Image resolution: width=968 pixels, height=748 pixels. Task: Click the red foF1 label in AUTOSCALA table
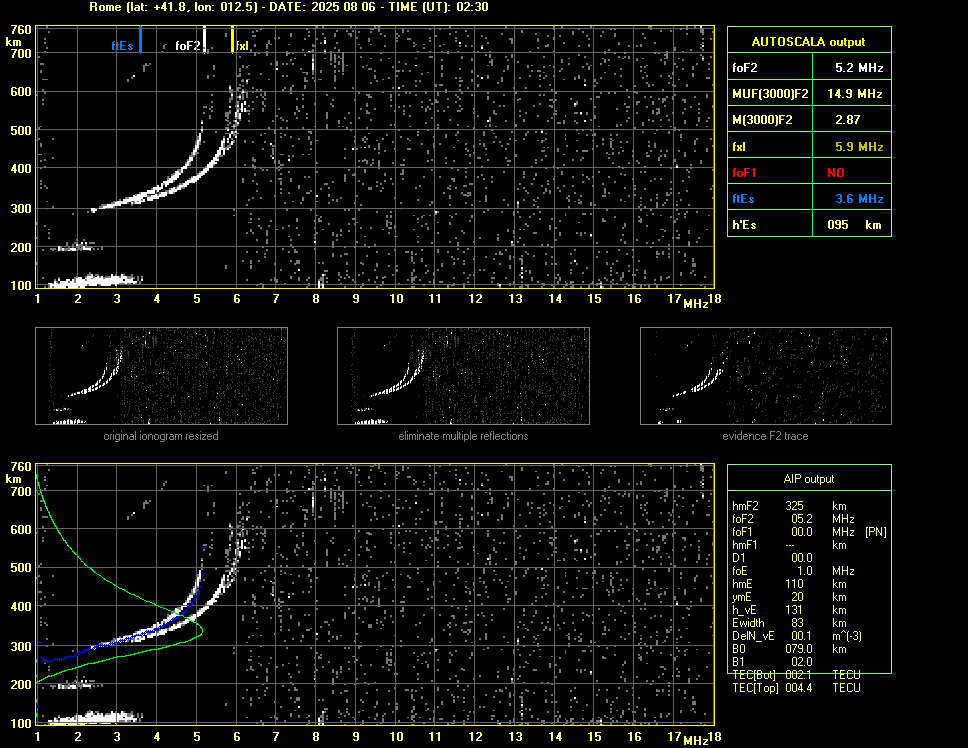coord(744,173)
